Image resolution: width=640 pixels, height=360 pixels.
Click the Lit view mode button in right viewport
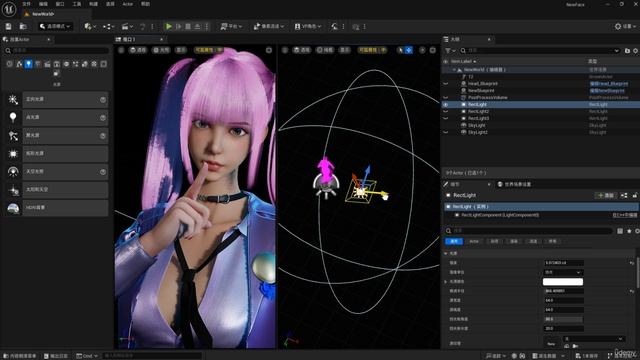pyautogui.click(x=325, y=50)
